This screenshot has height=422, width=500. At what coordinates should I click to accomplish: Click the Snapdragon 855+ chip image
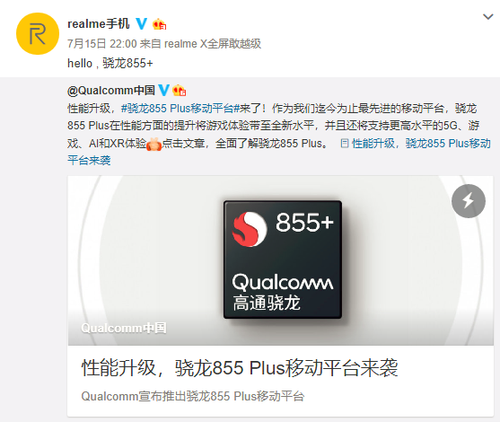pos(282,259)
